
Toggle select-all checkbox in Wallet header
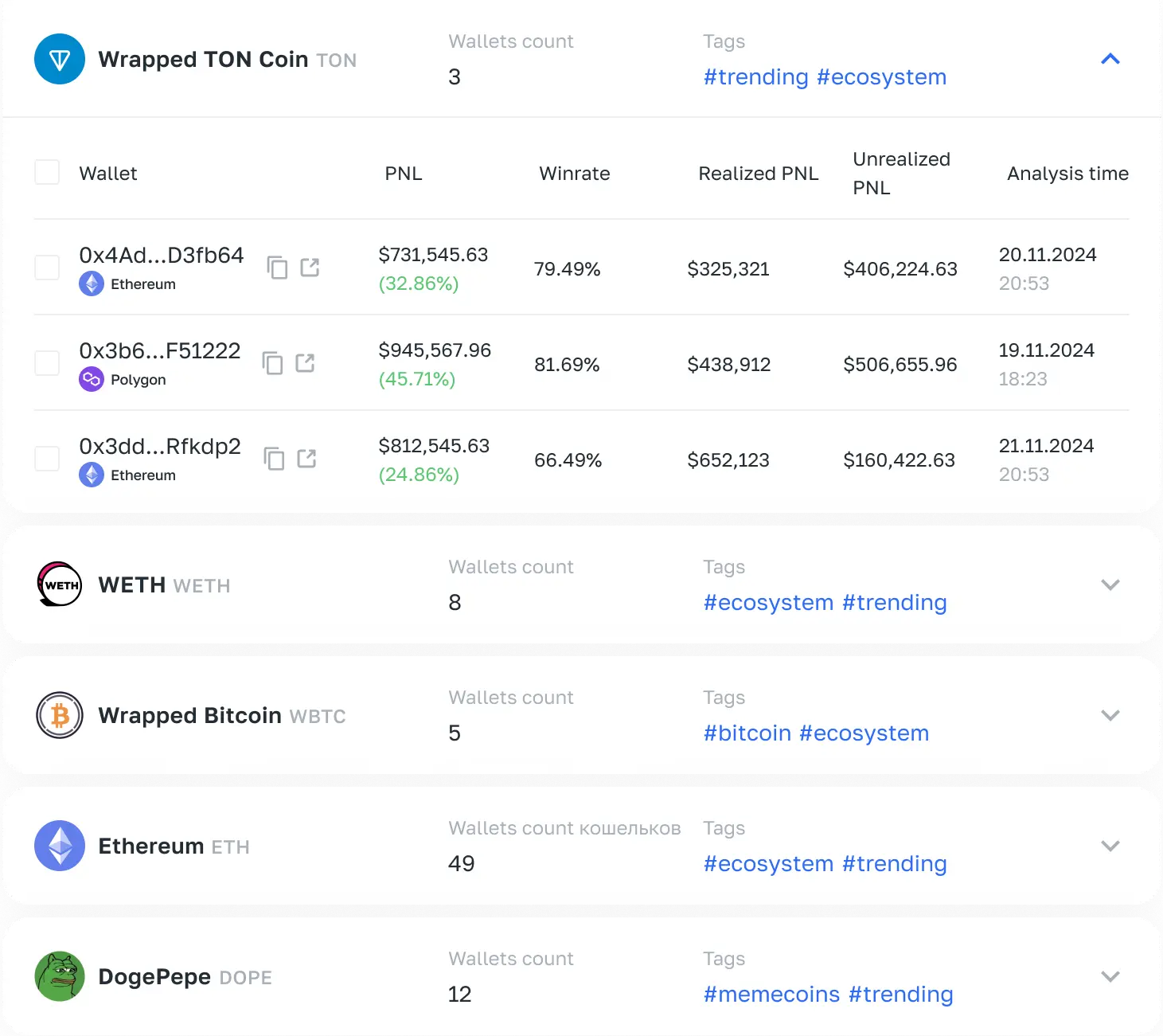pos(47,173)
